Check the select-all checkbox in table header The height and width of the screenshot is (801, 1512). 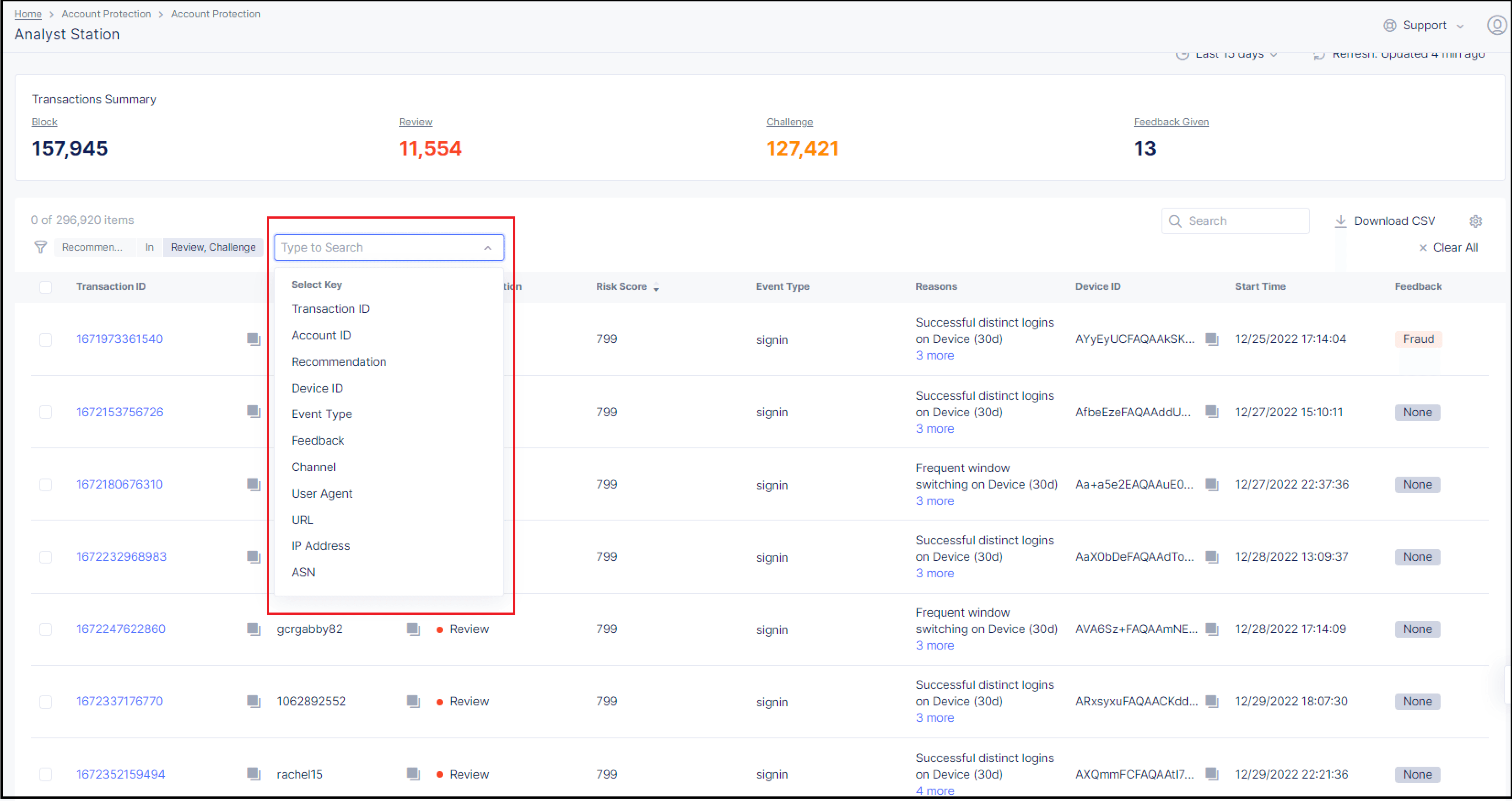pos(46,287)
